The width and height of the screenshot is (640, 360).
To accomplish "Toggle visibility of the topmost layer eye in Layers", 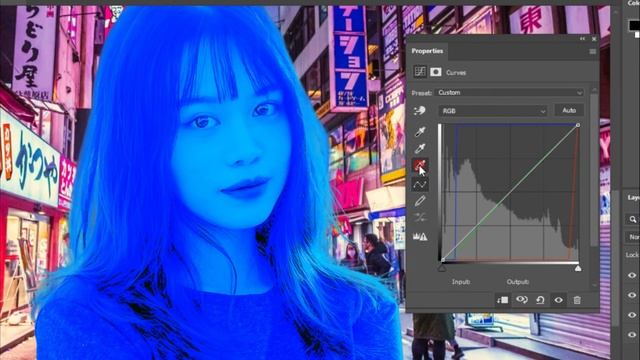I will 632,275.
